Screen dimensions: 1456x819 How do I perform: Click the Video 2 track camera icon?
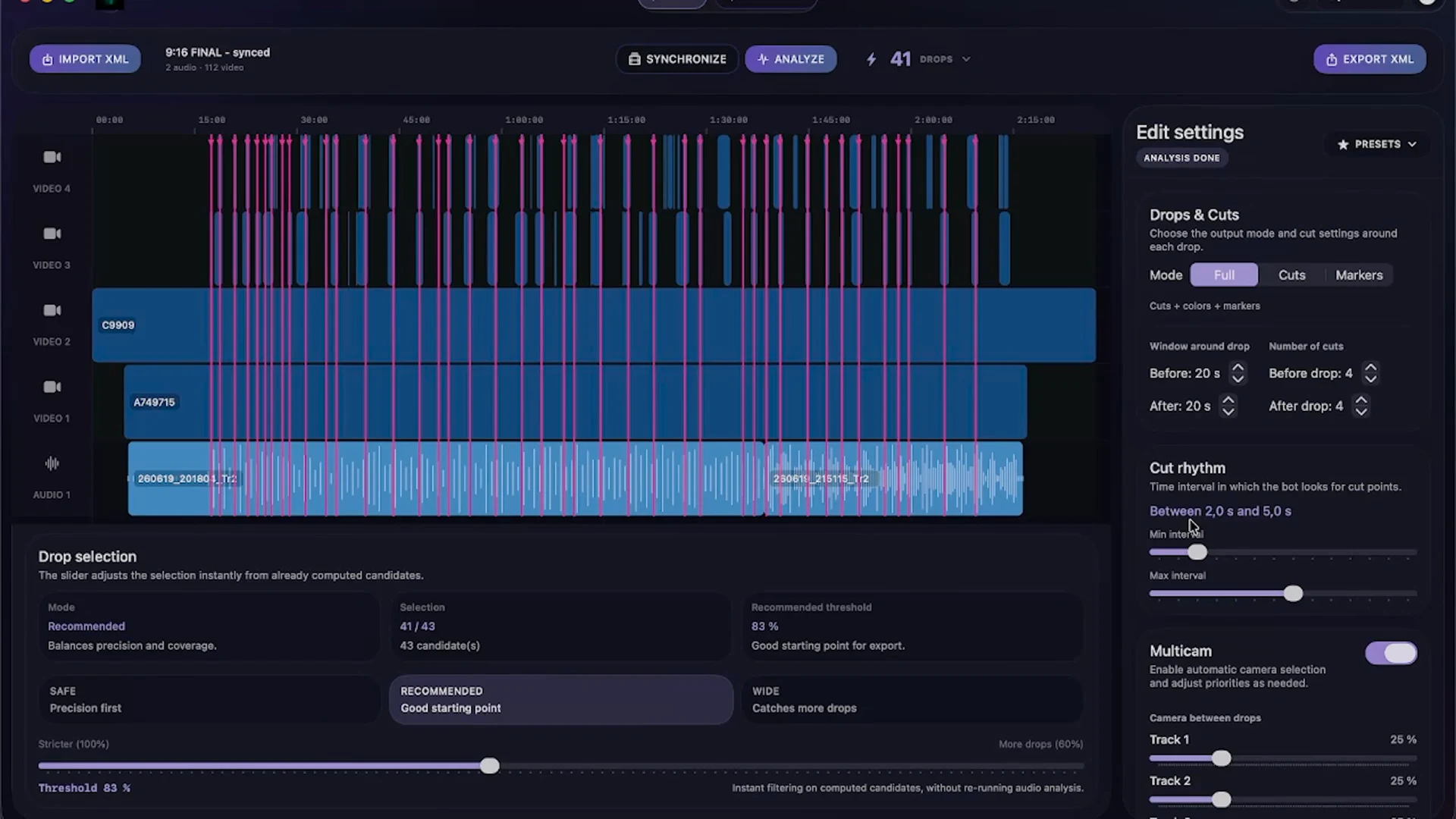52,310
